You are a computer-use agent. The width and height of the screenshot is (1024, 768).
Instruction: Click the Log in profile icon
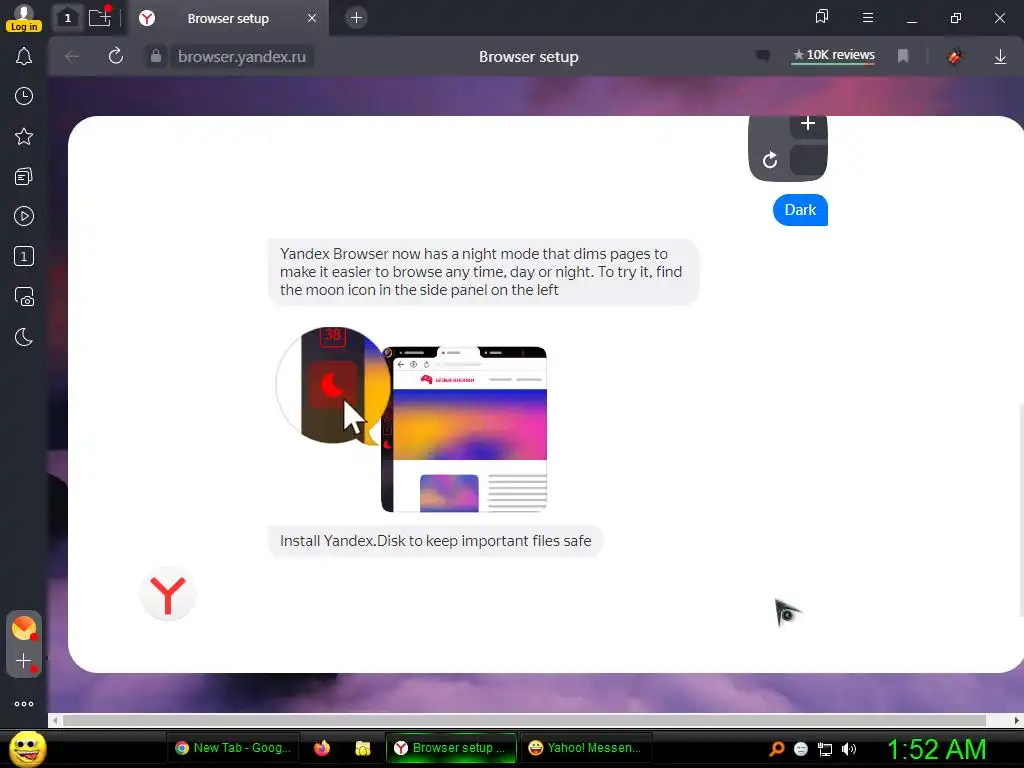coord(24,18)
